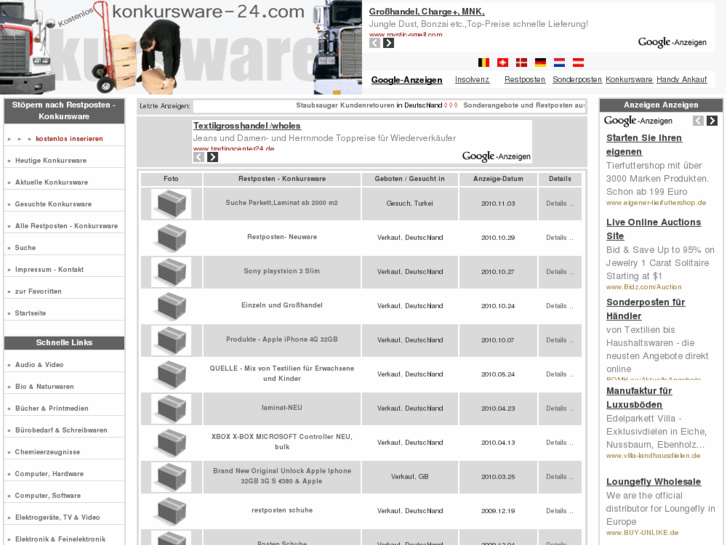
Task: Click Details for Sony playstsion 3 Slim
Action: pos(560,272)
